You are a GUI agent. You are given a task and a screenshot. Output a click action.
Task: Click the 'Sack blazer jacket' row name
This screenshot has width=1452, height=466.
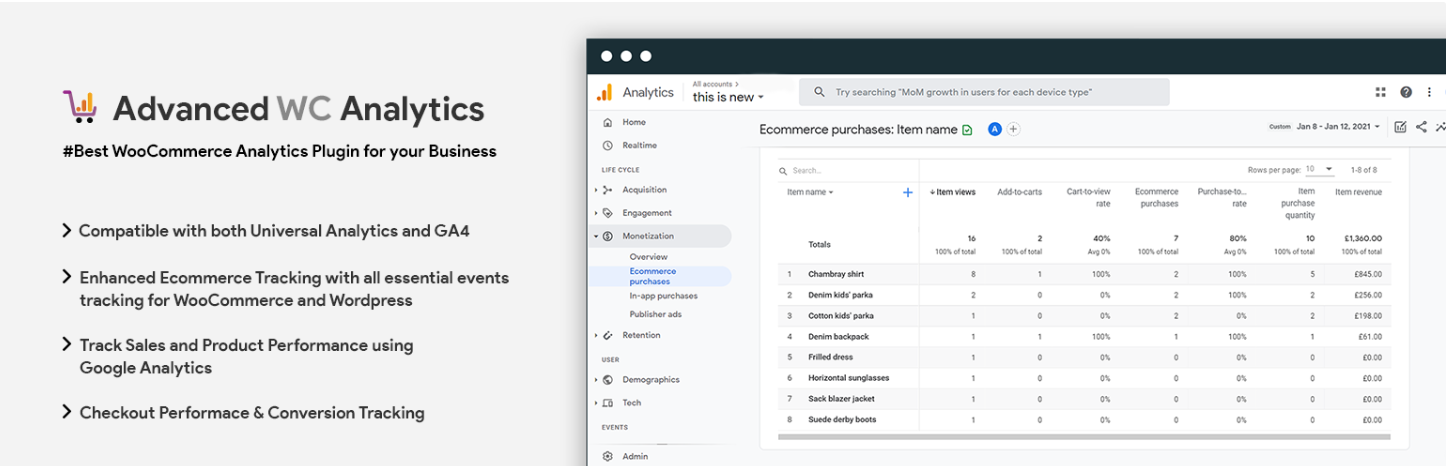click(842, 399)
